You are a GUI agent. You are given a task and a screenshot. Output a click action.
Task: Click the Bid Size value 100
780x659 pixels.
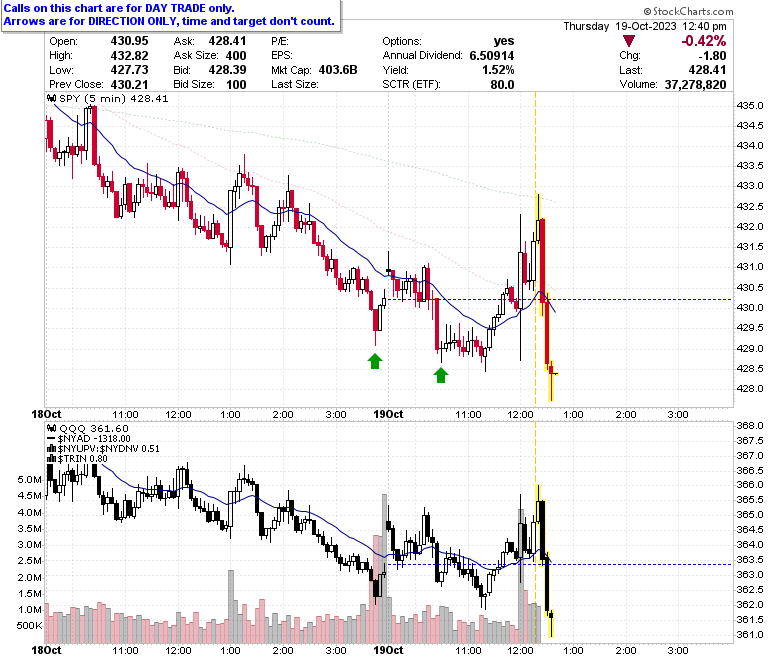(236, 84)
